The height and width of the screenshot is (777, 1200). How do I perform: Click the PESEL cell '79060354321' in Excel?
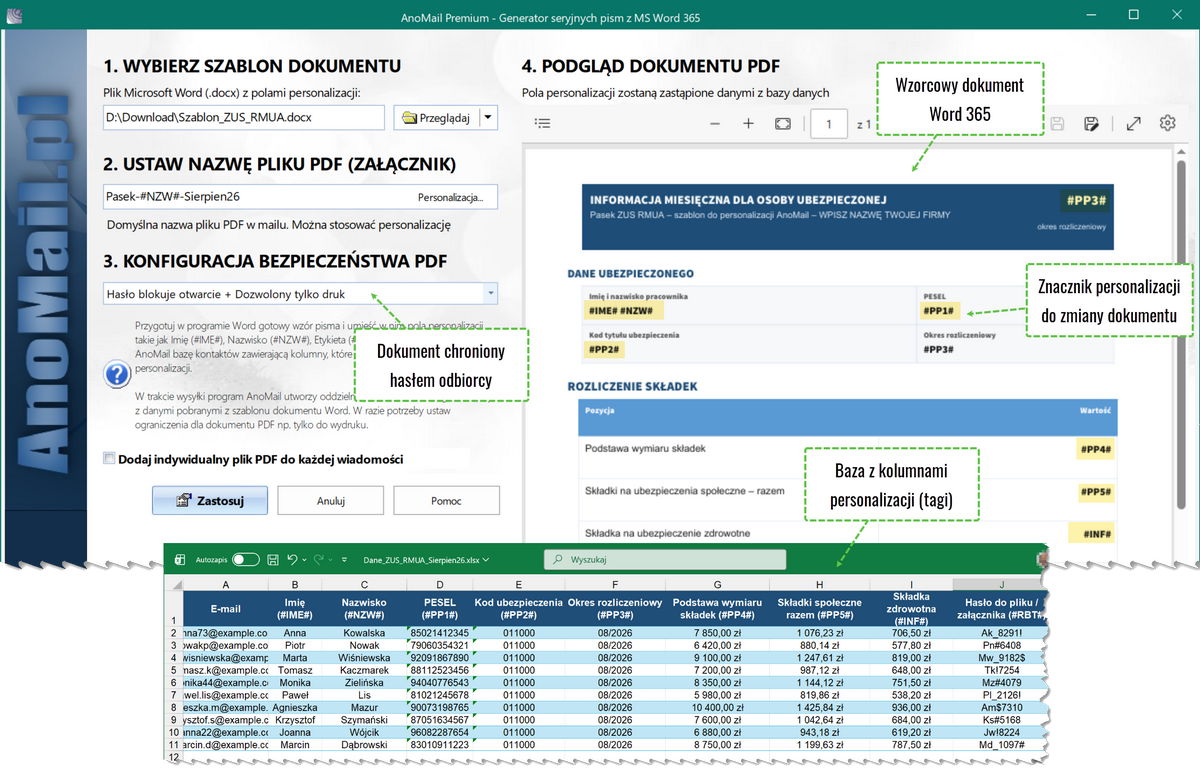(440, 646)
